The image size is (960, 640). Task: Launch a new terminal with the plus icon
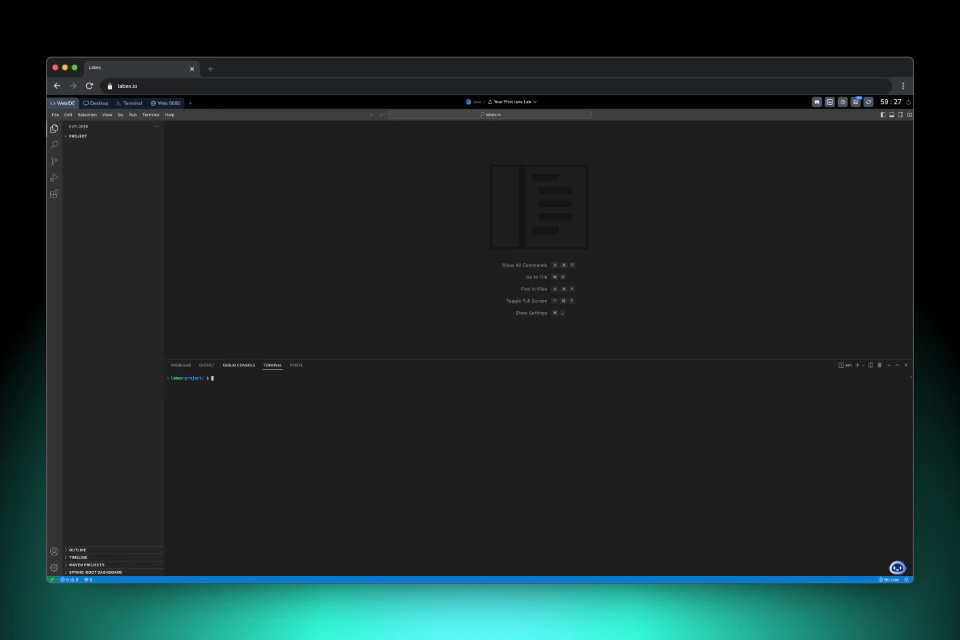pos(857,365)
